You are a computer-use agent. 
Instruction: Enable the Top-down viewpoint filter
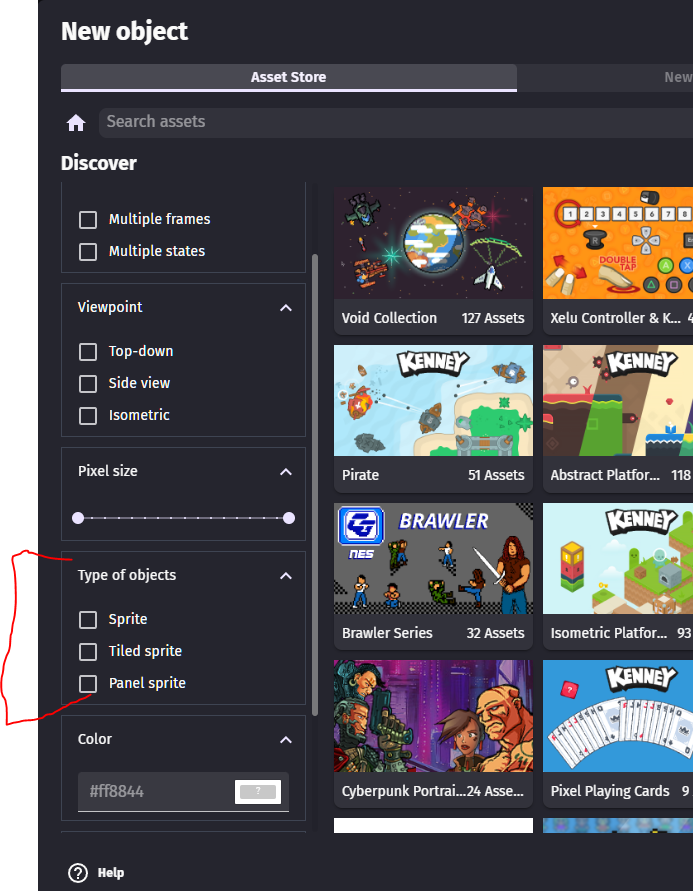pyautogui.click(x=88, y=352)
